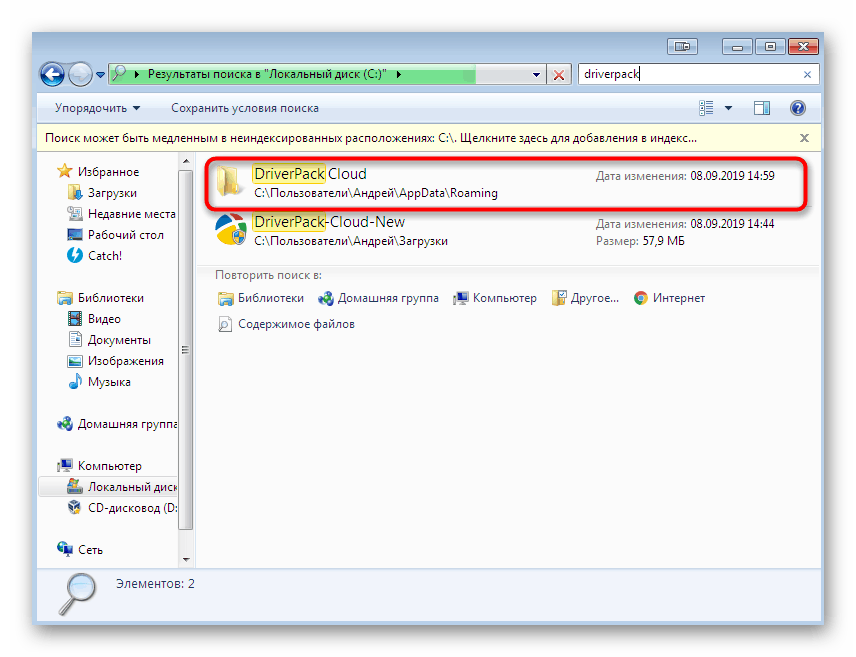Open Рабочий стол in favorites
This screenshot has width=856, height=657.
(x=126, y=235)
